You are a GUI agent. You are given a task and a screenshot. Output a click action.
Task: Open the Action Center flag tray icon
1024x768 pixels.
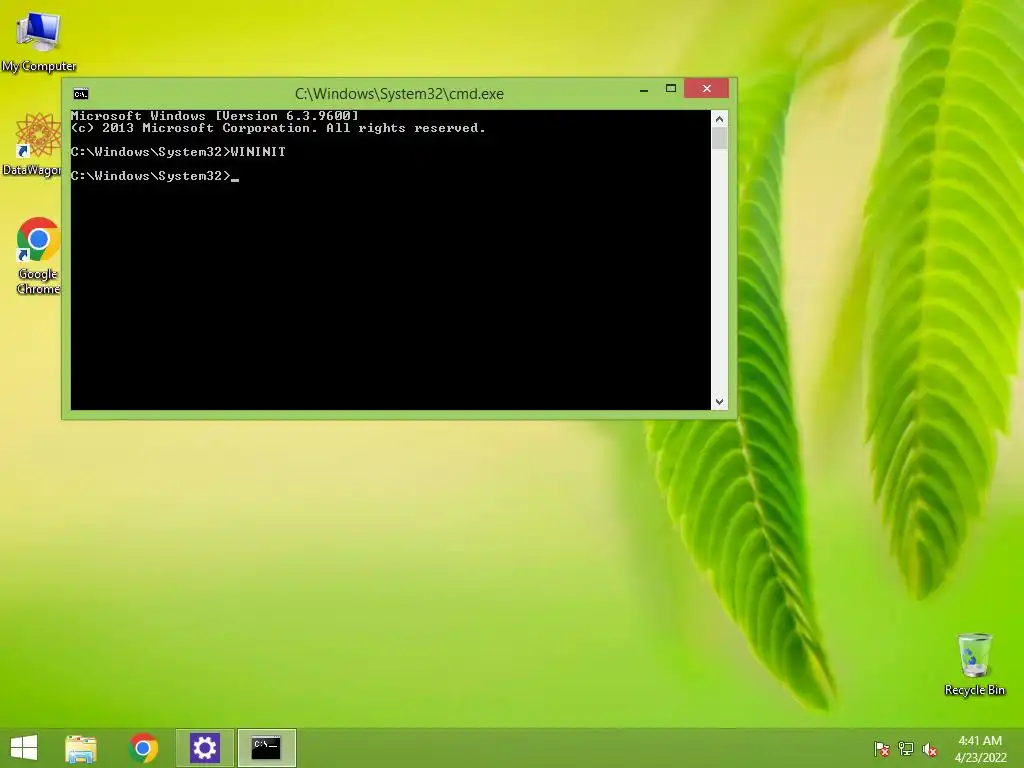pyautogui.click(x=881, y=748)
